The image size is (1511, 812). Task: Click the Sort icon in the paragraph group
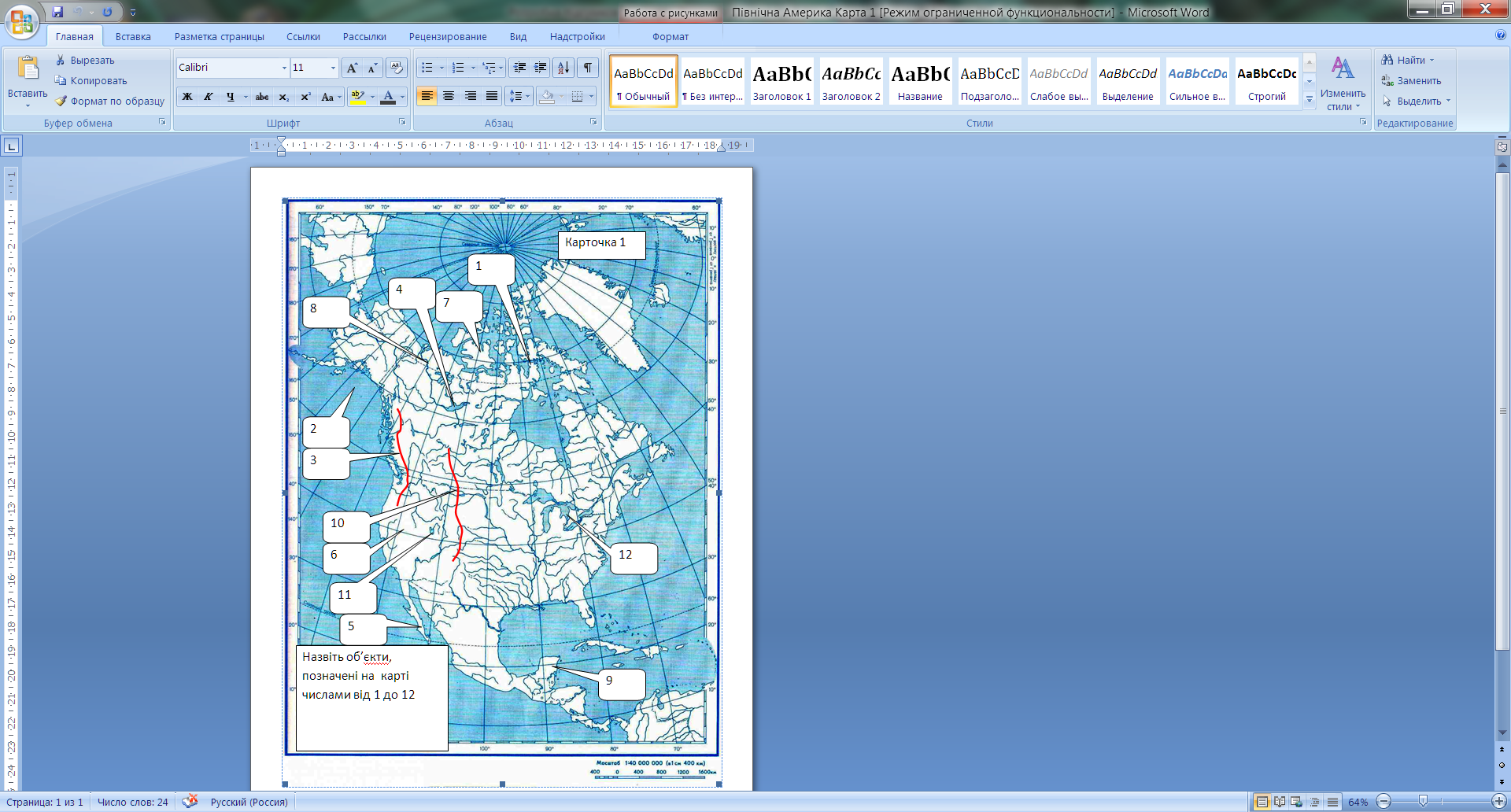pyautogui.click(x=563, y=68)
